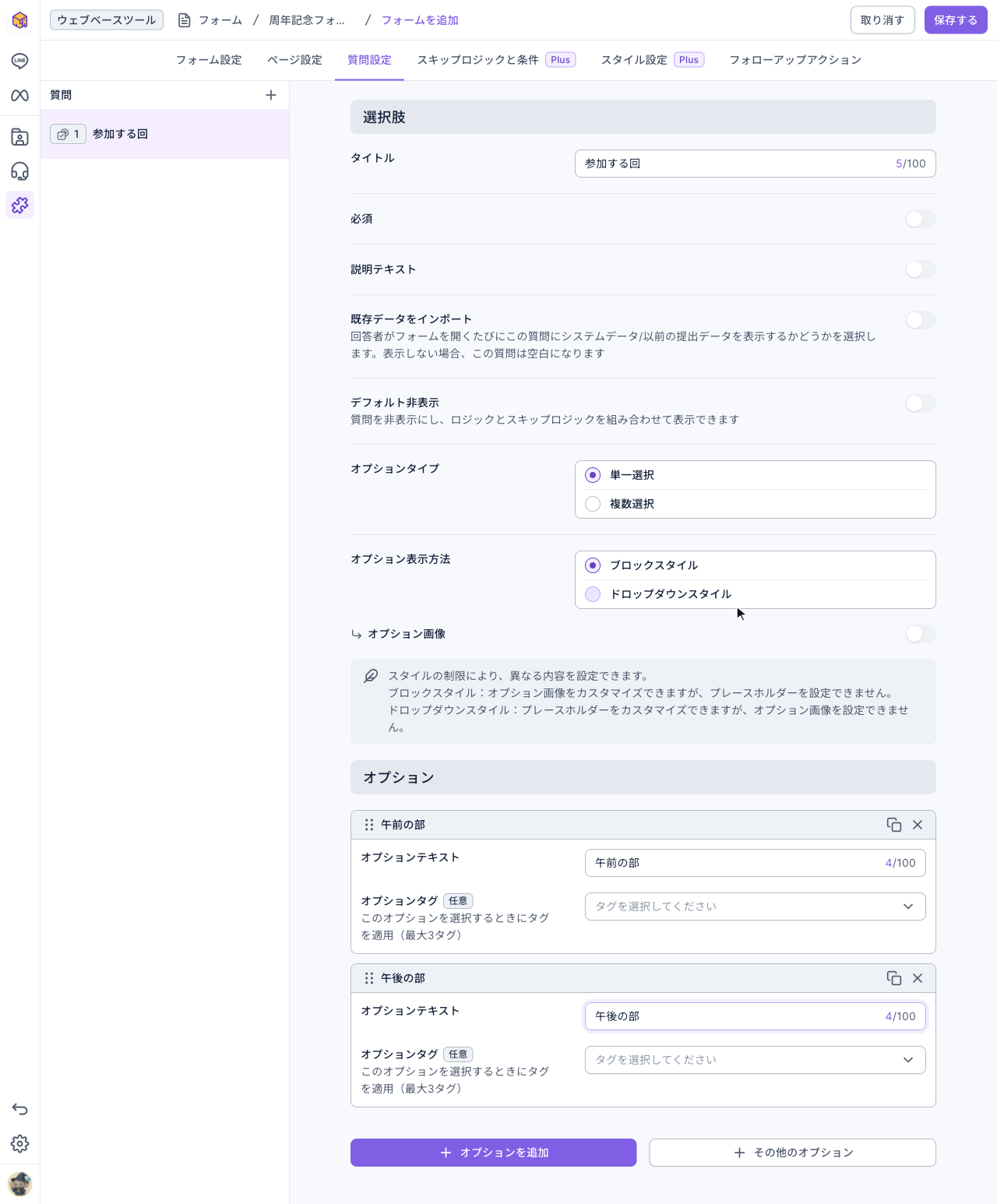Duplicate the 午後の部 option
Screen dimensions: 997x1204
(894, 978)
